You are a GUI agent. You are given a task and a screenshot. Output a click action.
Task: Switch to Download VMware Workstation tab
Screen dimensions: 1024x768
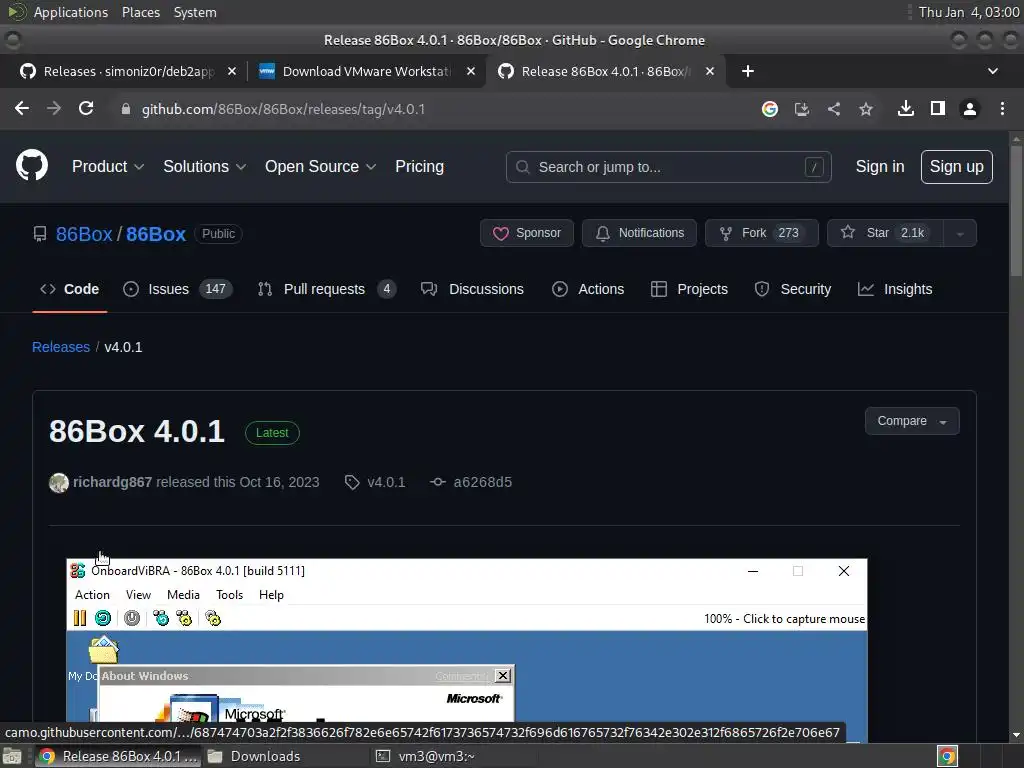point(366,71)
